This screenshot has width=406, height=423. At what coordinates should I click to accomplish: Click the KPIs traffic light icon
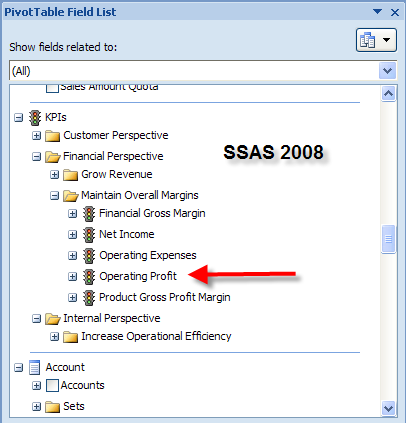tap(35, 118)
